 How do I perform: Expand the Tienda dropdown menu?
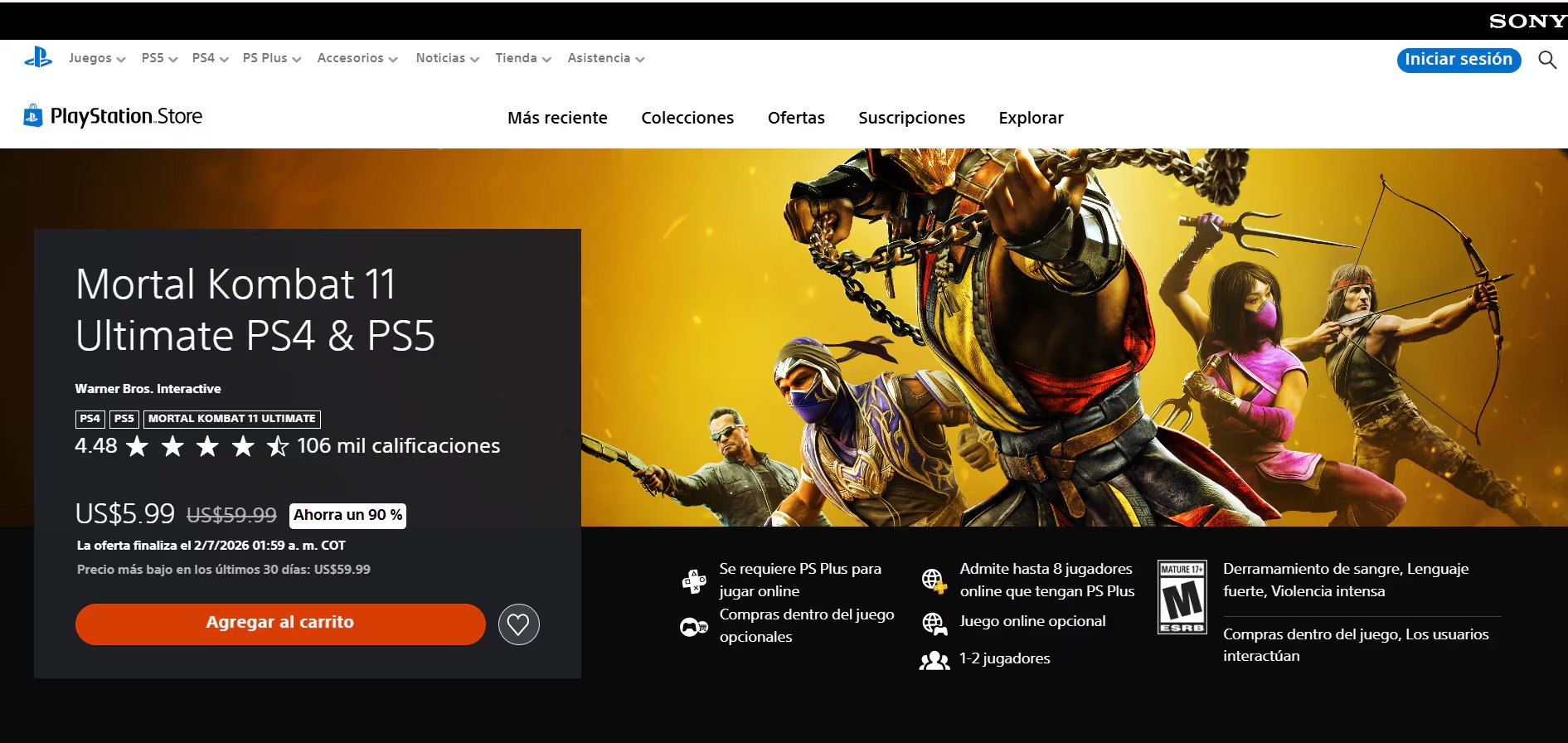[523, 58]
